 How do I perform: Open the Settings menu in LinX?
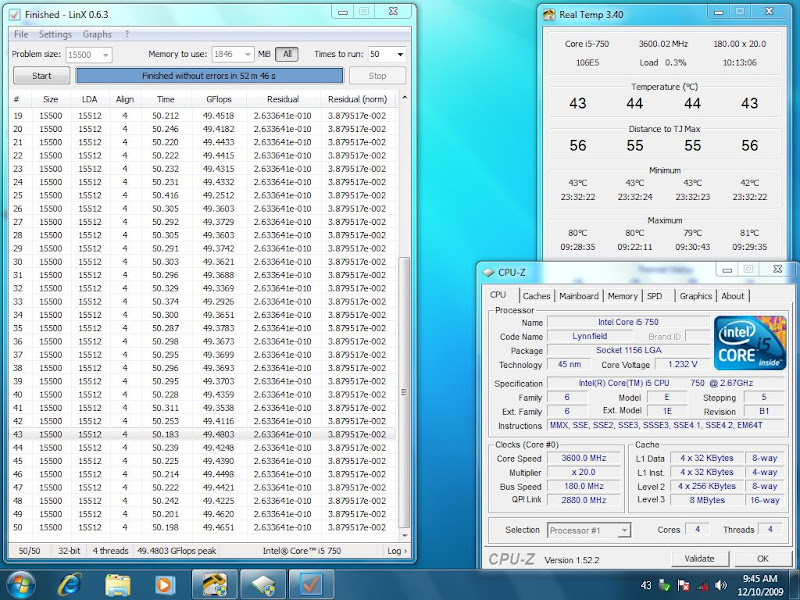tap(55, 34)
